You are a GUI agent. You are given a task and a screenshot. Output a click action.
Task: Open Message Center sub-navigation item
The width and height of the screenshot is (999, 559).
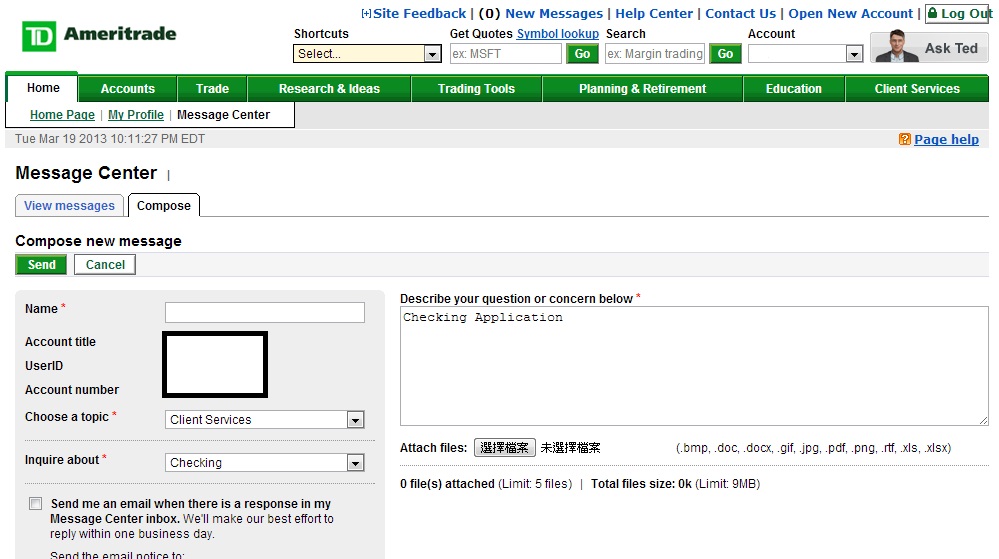[x=224, y=115]
